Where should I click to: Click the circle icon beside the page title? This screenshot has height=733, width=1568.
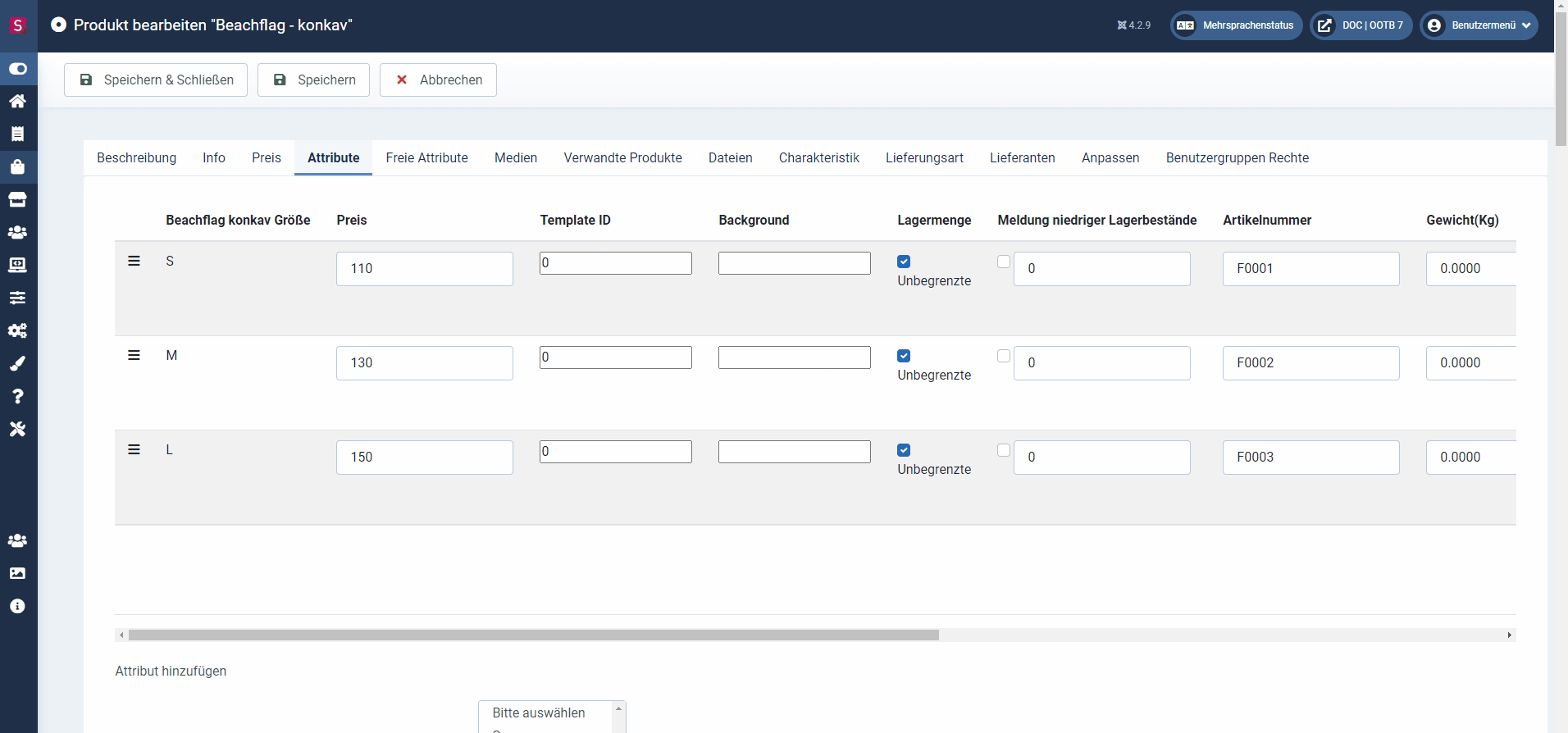coord(58,25)
